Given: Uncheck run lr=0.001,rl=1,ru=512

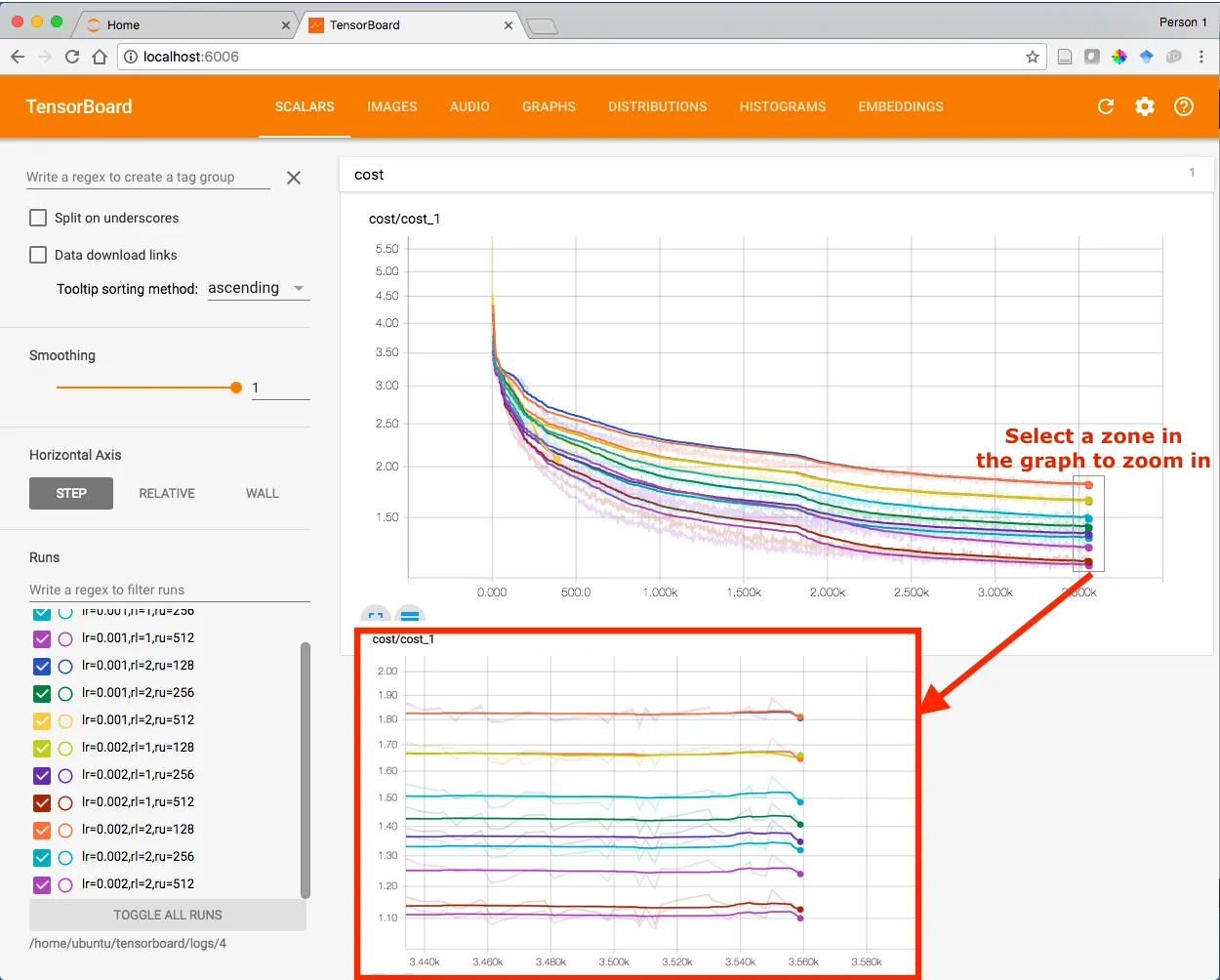Looking at the screenshot, I should tap(42, 638).
